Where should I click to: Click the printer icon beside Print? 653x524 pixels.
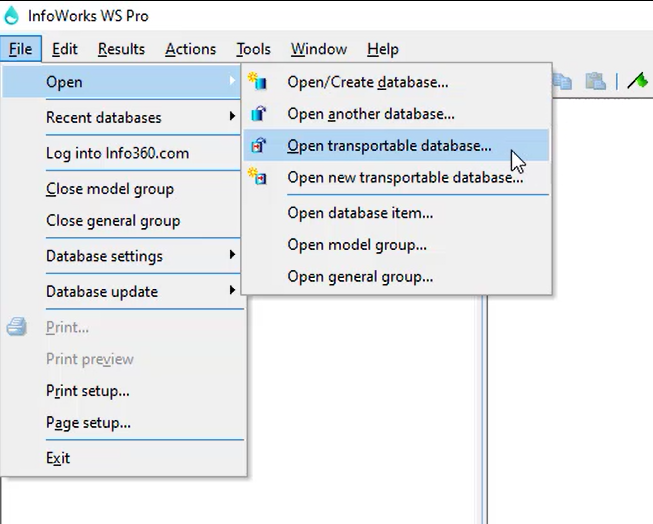[17, 327]
